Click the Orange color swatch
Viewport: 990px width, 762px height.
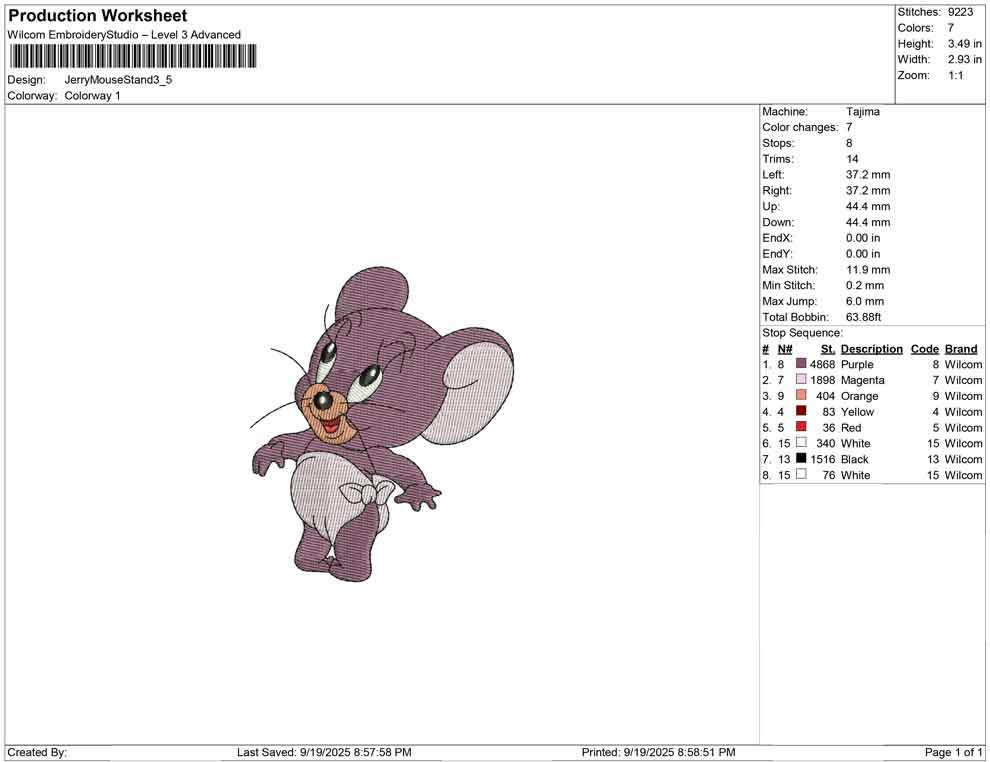[801, 395]
